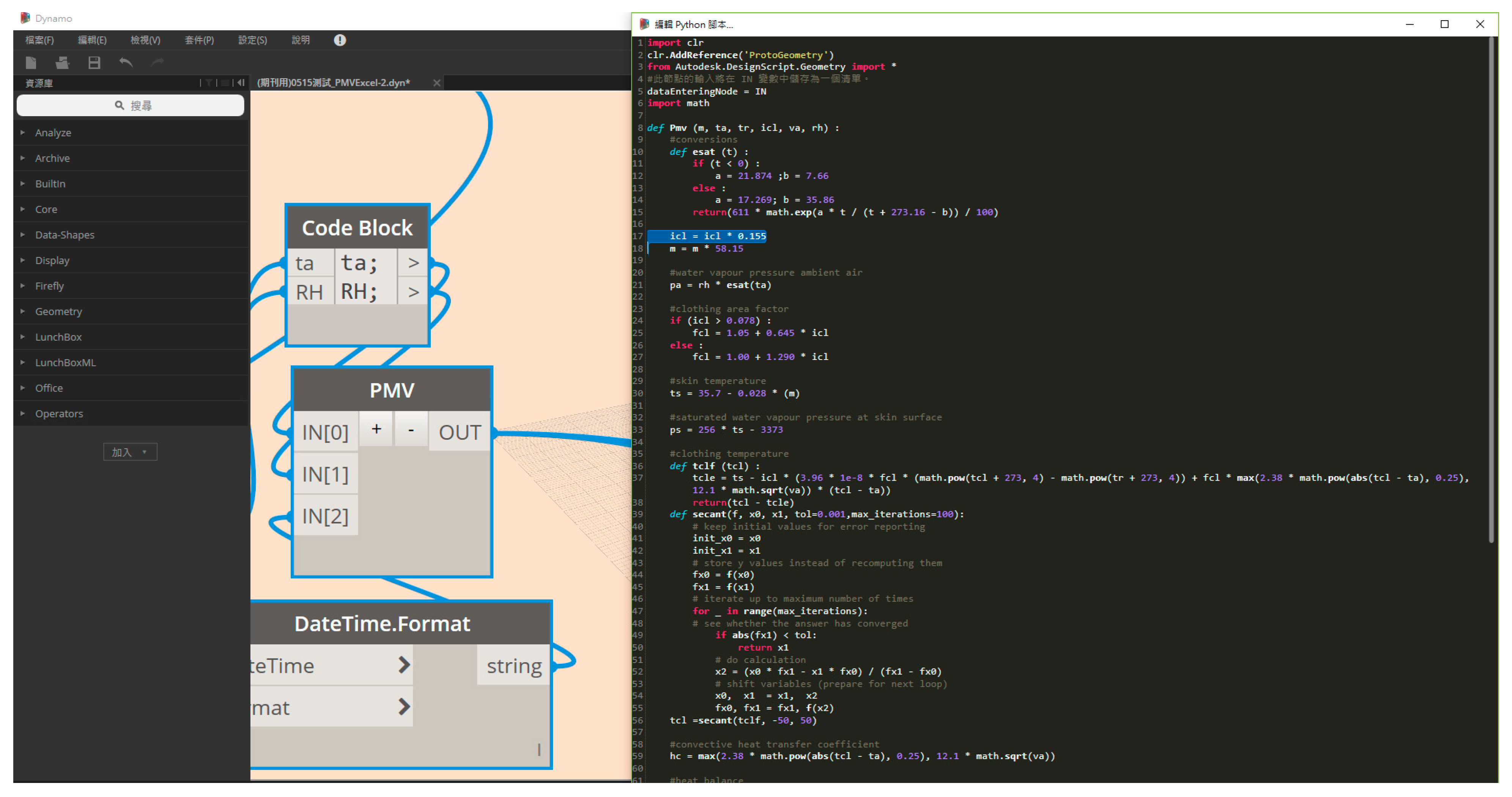This screenshot has width=1512, height=797.
Task: Click the New file icon in Dynamo toolbar
Action: tap(31, 63)
